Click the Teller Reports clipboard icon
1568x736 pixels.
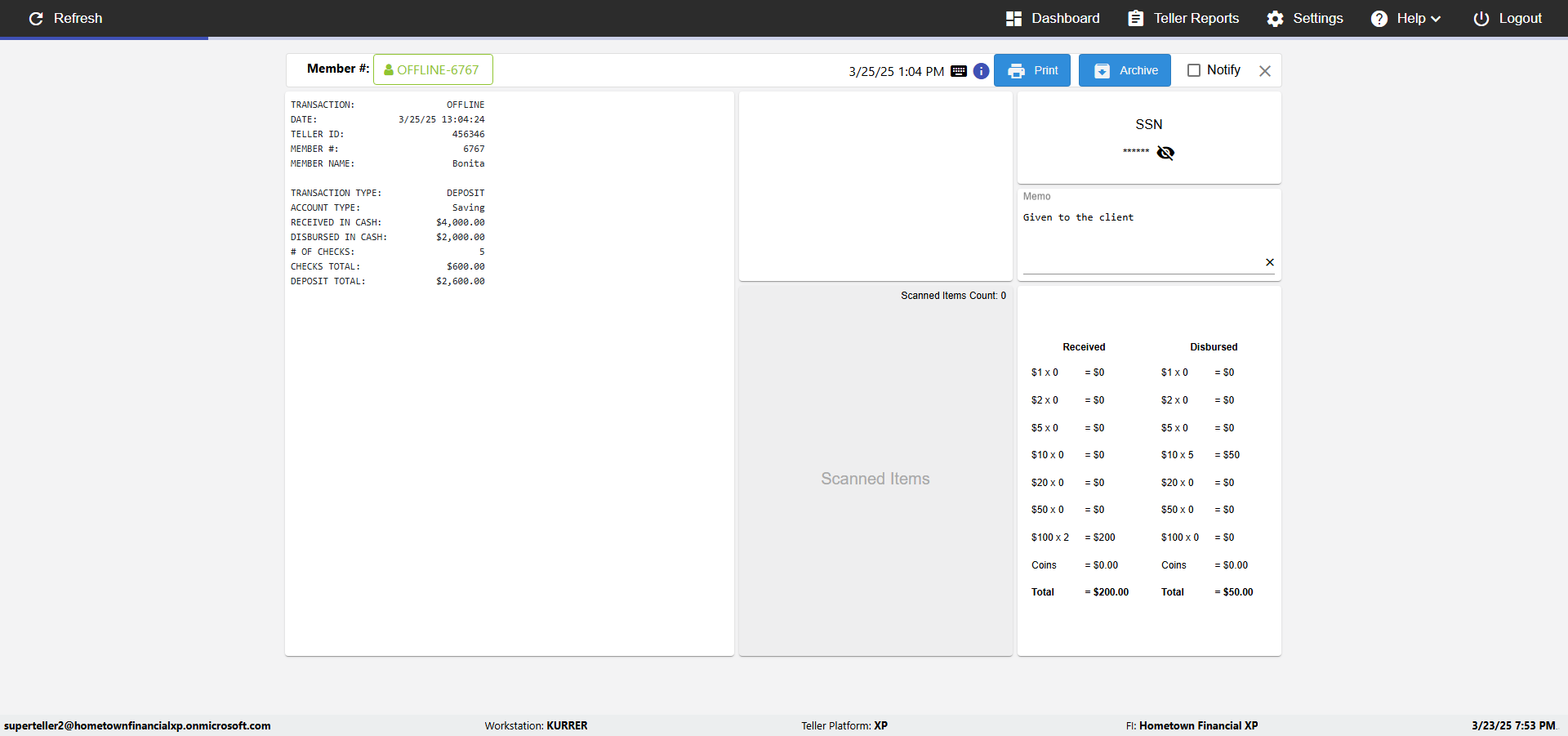[1135, 18]
